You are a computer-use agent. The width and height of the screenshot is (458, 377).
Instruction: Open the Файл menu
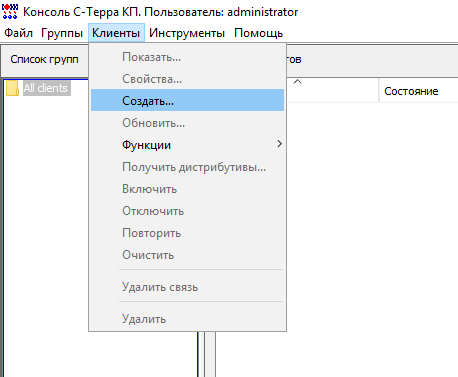[x=18, y=33]
